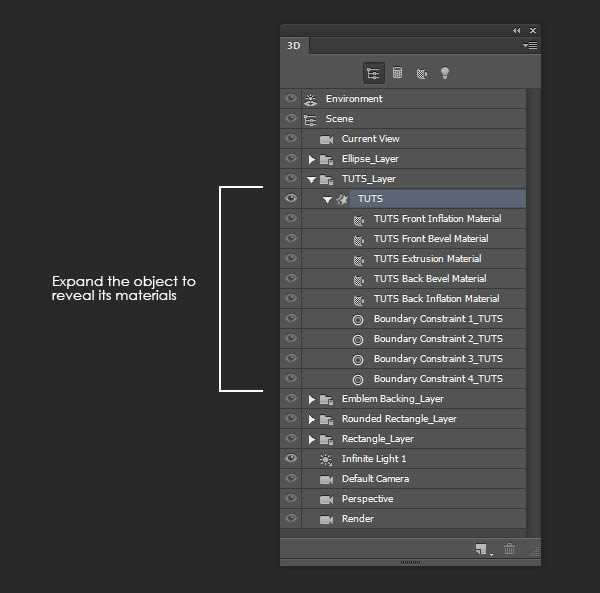Image resolution: width=600 pixels, height=593 pixels.
Task: Select the Environment row
Action: pos(414,99)
